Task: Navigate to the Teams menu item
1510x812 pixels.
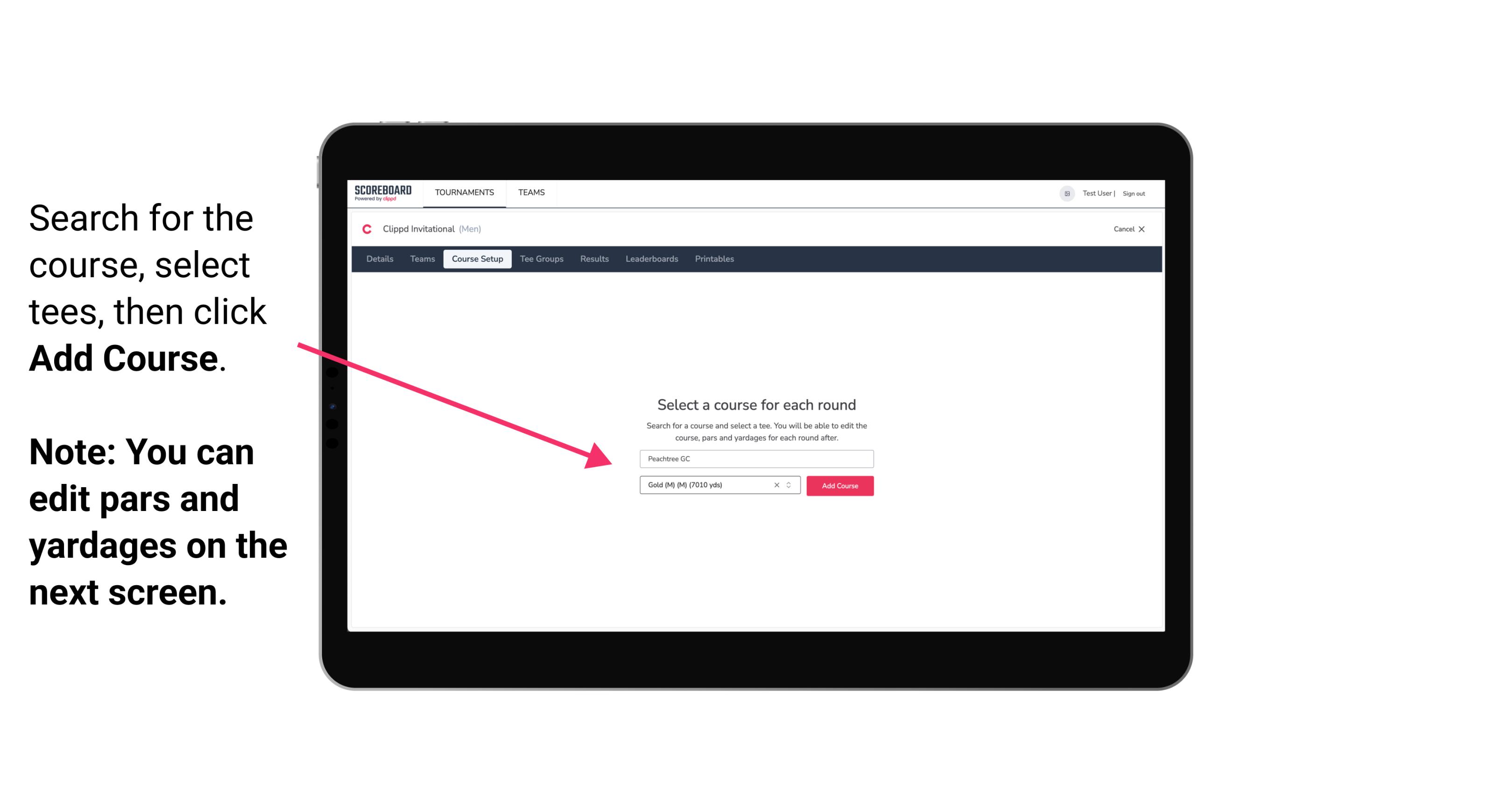Action: coord(530,192)
